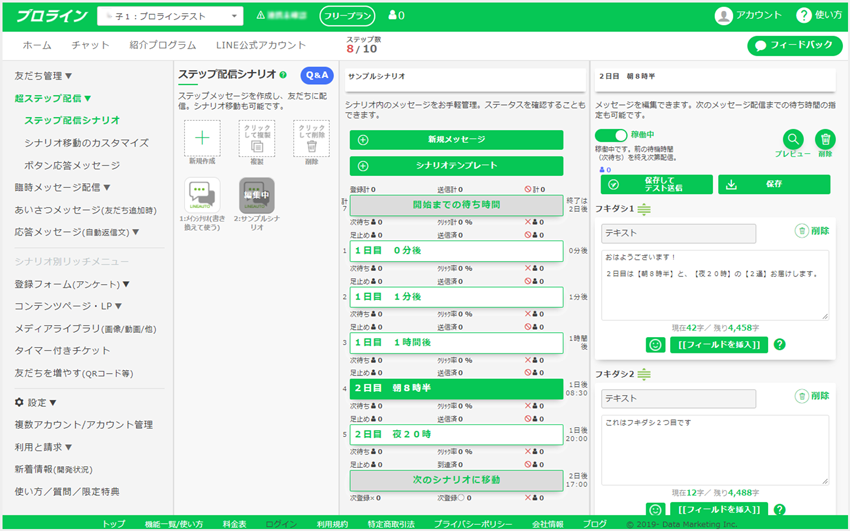
Task: Select step 1日目 1分後
Action: [x=456, y=297]
